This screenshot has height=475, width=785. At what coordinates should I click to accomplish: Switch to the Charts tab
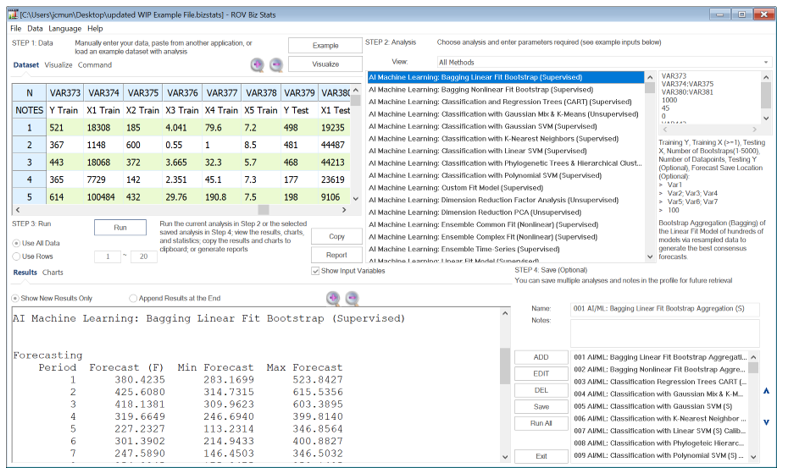[x=53, y=272]
